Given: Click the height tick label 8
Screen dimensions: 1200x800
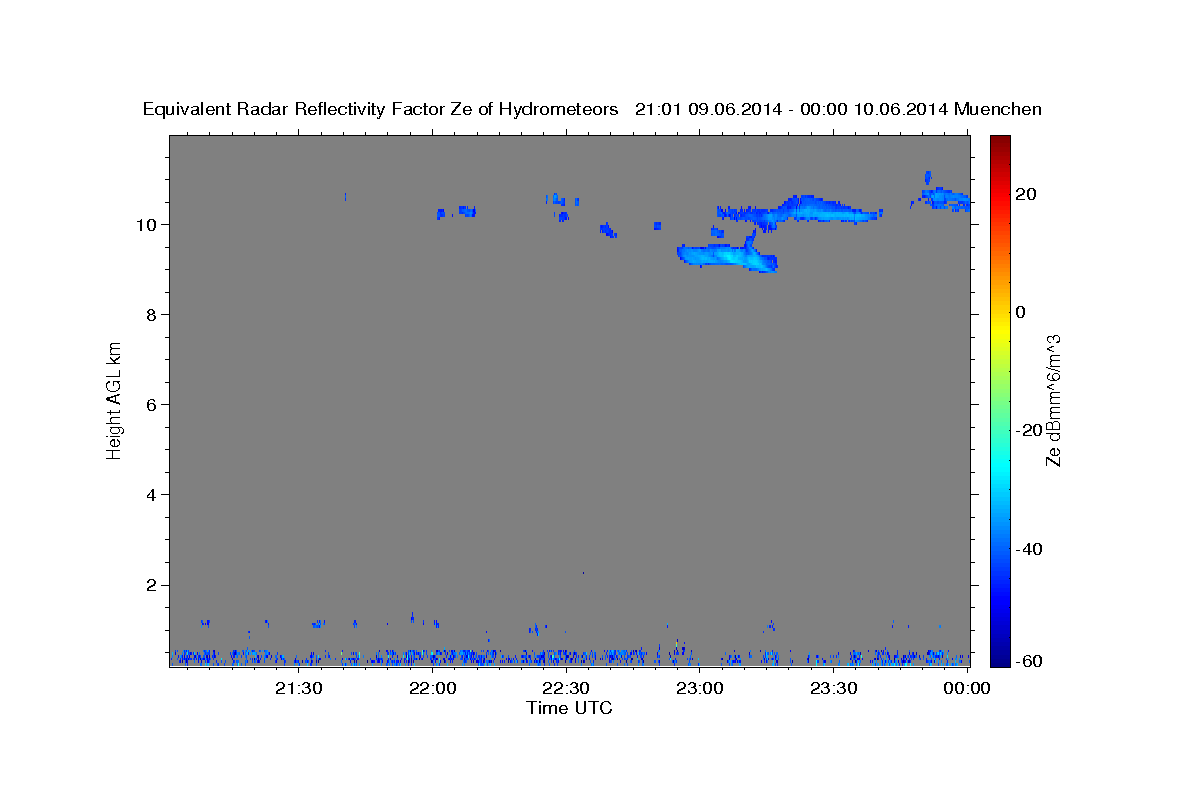Looking at the screenshot, I should click(x=152, y=315).
